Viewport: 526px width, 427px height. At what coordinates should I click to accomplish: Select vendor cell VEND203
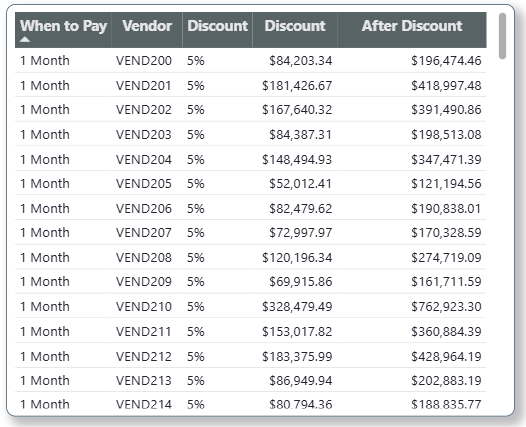click(144, 135)
